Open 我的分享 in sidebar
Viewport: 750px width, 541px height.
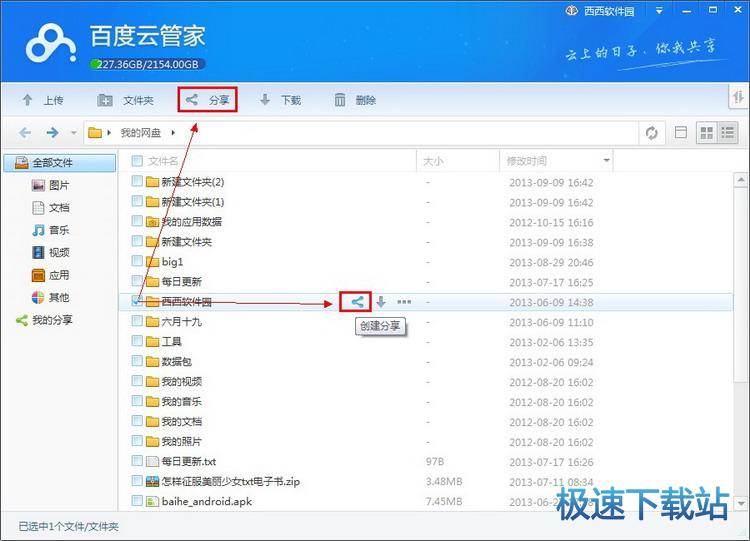pyautogui.click(x=44, y=320)
